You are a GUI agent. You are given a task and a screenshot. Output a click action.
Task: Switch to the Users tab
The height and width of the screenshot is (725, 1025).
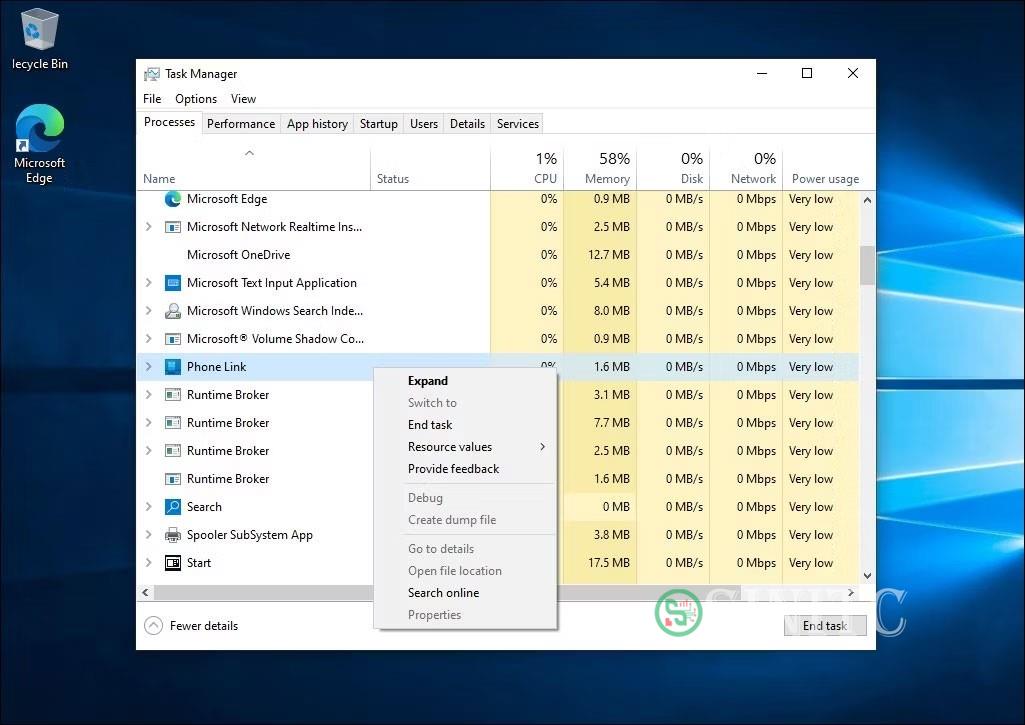point(424,124)
